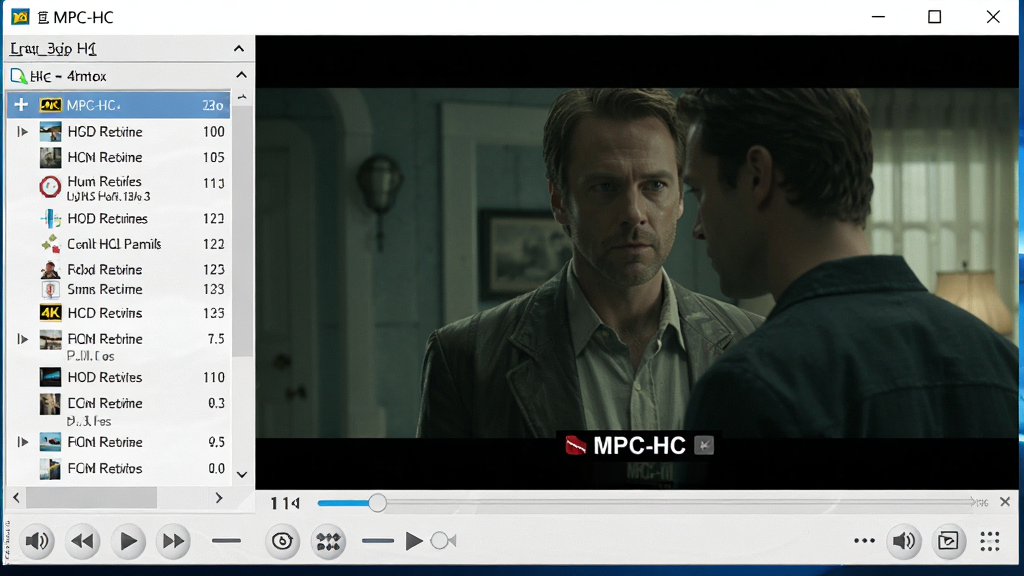This screenshot has width=1024, height=576.
Task: Click the red clock icon of Hum Retirles
Action: tap(50, 187)
